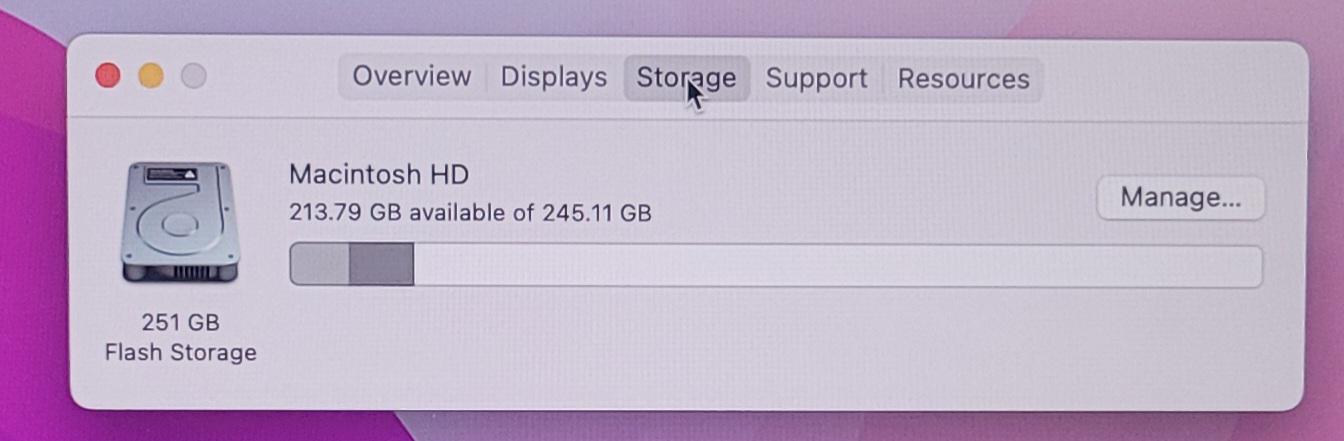Screen dimensions: 1344x441
Task: Select the Macintosh HD volume name
Action: 379,174
